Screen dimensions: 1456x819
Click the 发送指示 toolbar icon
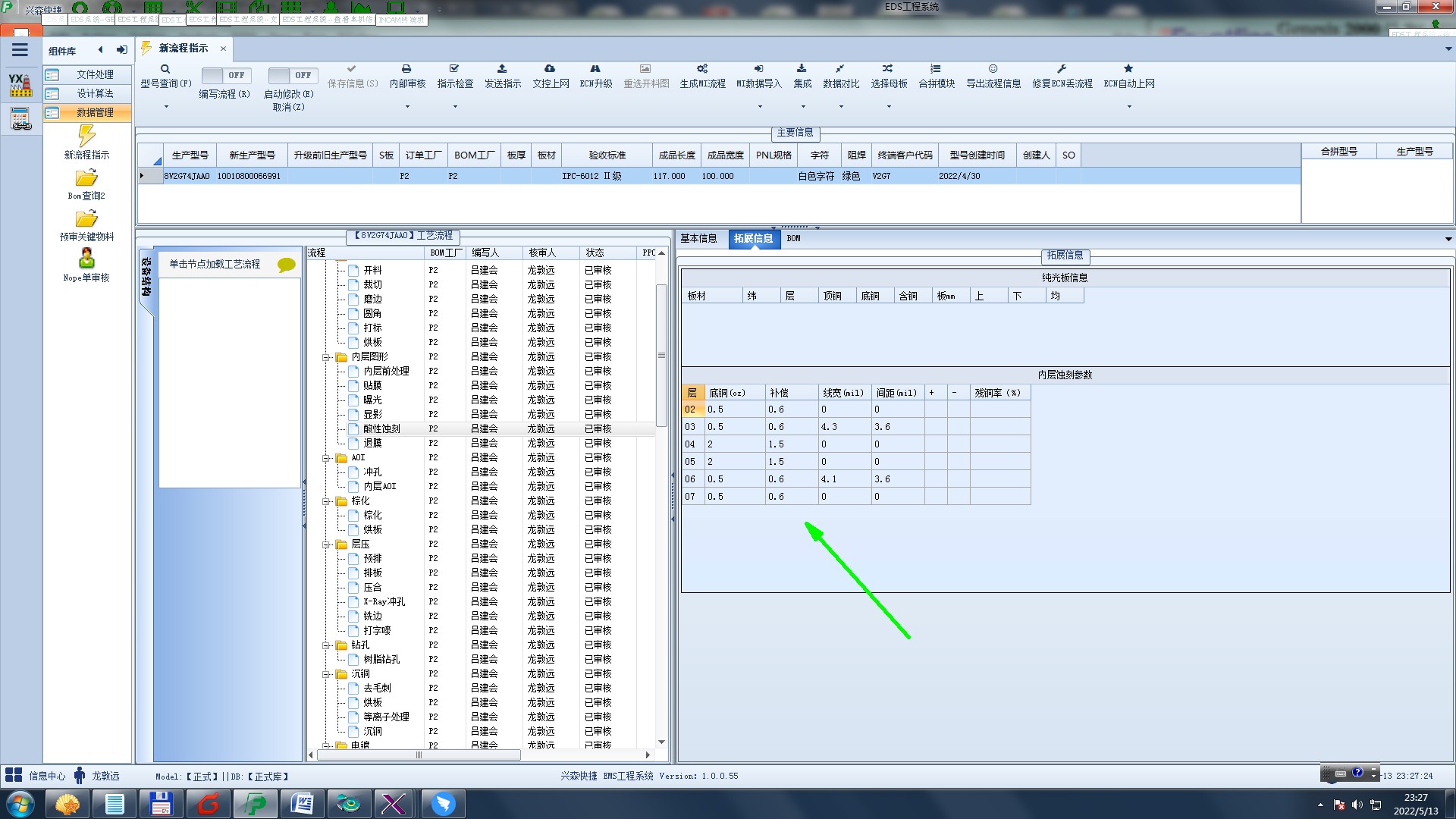tap(502, 69)
